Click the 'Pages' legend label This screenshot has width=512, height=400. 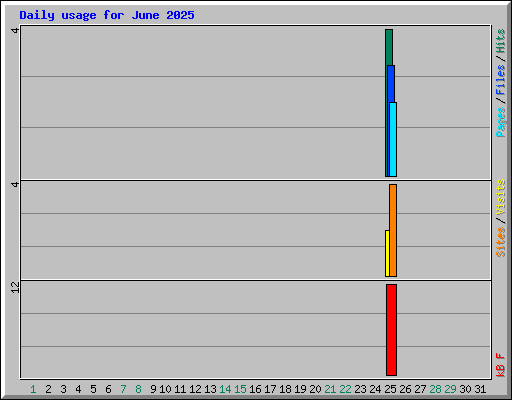tap(500, 122)
